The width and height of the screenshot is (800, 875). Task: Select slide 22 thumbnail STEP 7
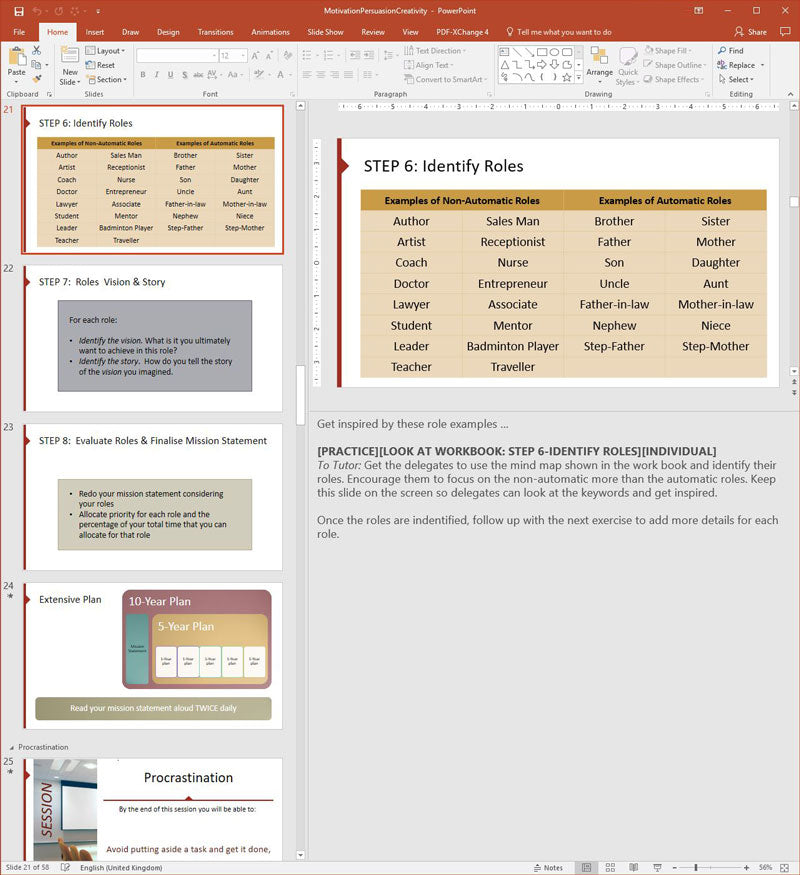coord(153,338)
